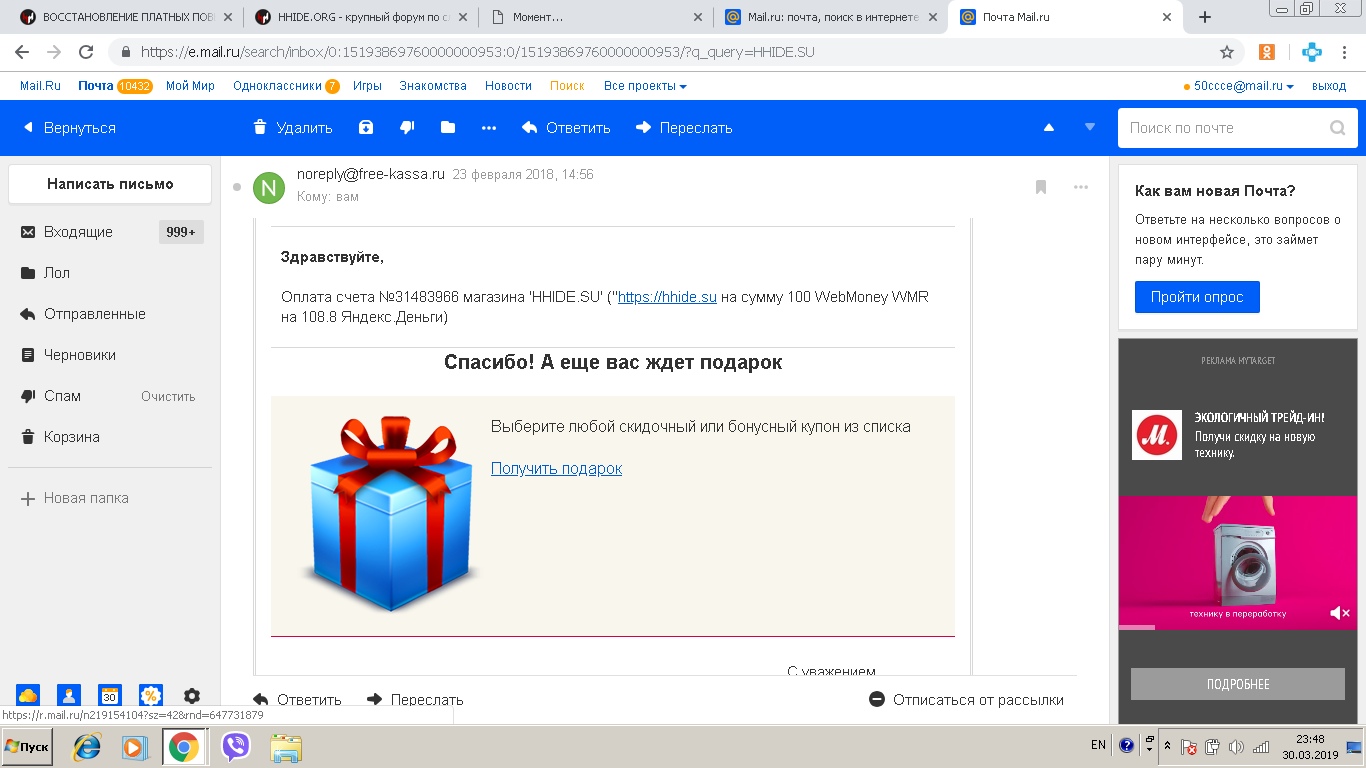This screenshot has width=1366, height=768.
Task: Open Мой Мир in the portal bar
Action: click(190, 86)
